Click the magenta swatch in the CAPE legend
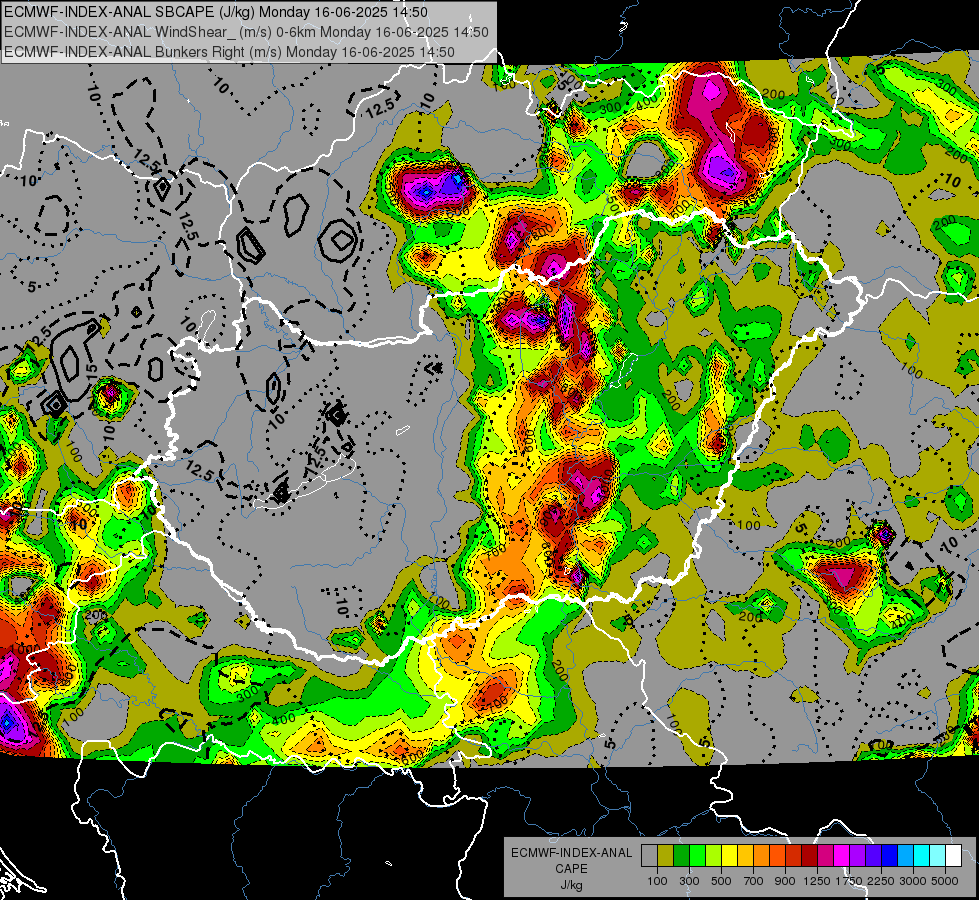The image size is (979, 900). point(842,856)
